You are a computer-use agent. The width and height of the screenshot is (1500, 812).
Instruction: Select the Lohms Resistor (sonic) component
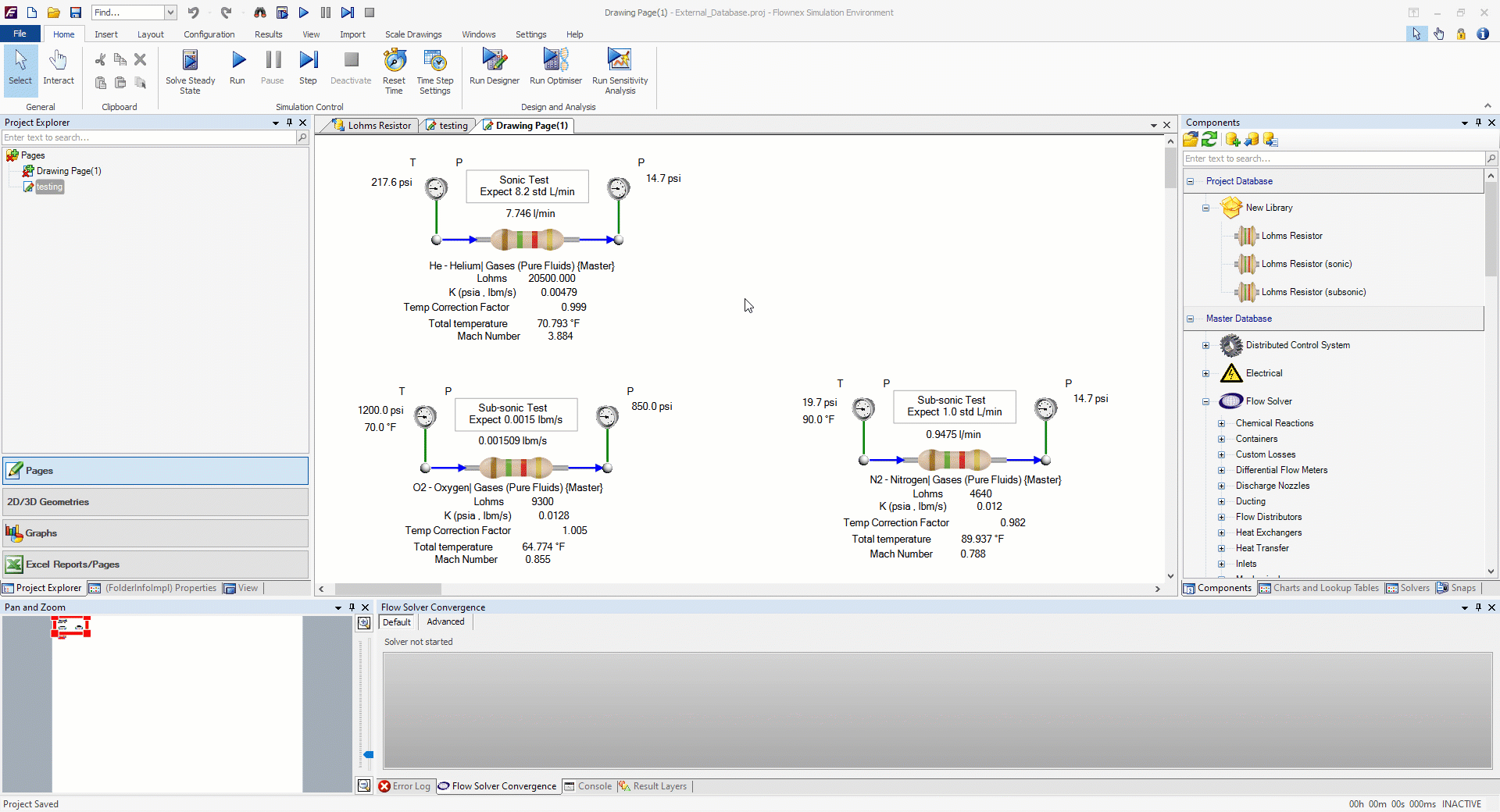[x=1306, y=264]
